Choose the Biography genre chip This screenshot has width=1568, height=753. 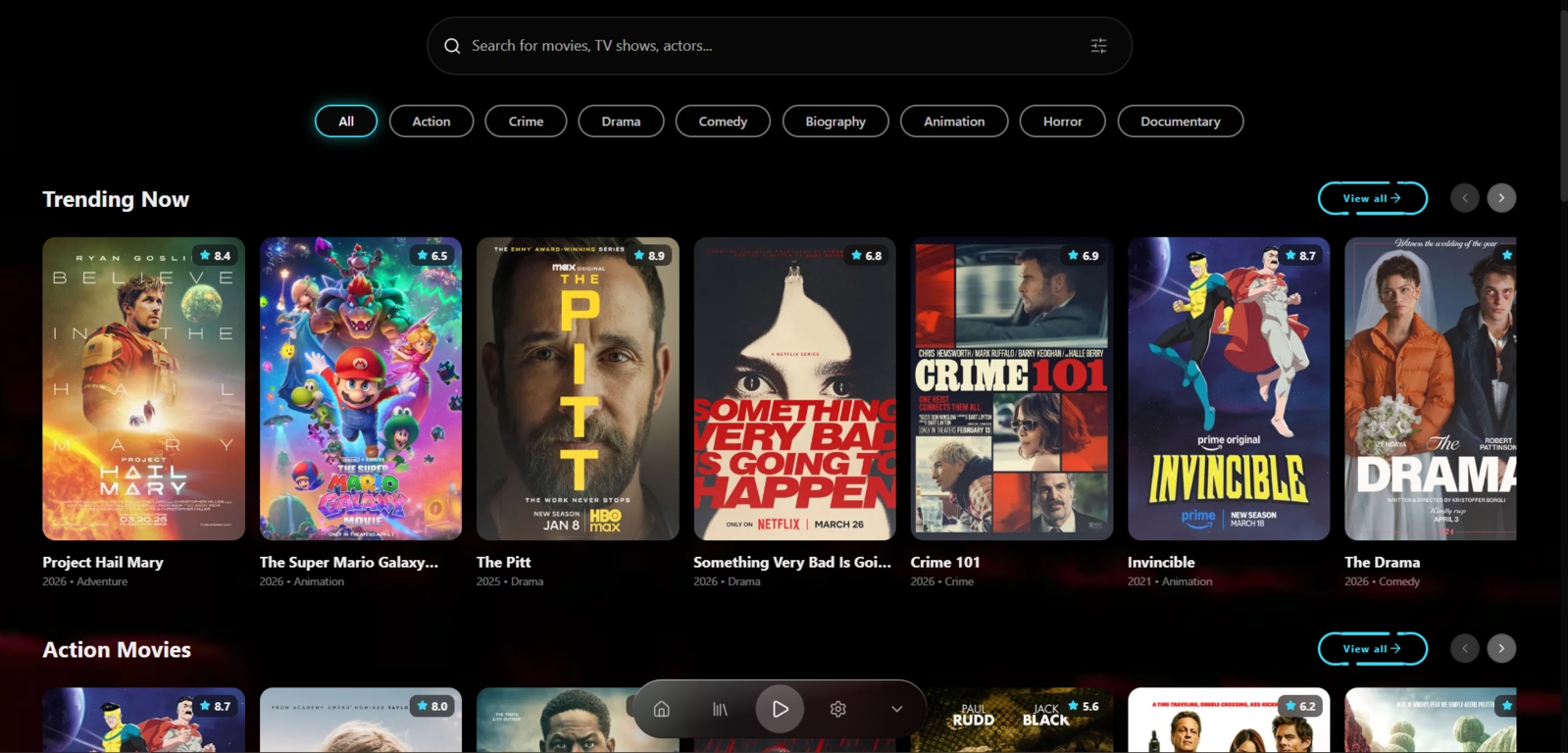pos(835,122)
